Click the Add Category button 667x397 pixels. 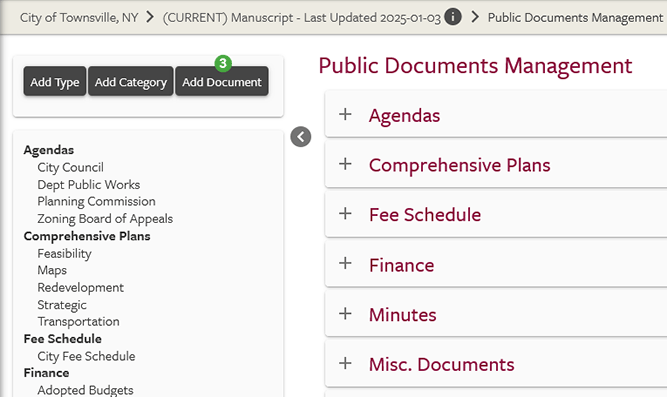click(x=131, y=81)
